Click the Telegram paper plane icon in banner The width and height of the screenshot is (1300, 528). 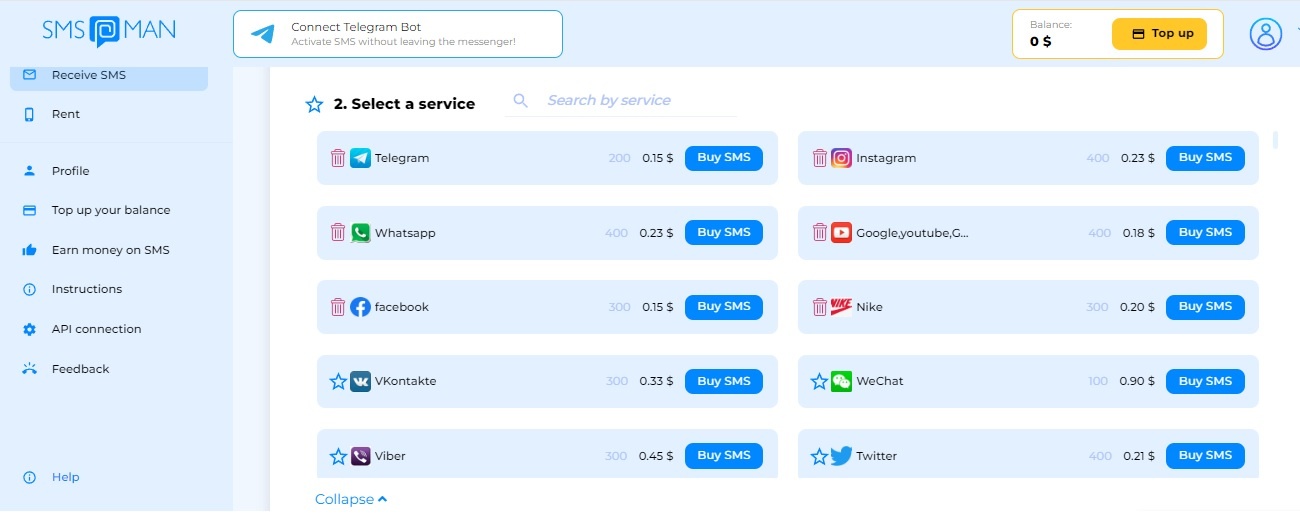(x=262, y=34)
